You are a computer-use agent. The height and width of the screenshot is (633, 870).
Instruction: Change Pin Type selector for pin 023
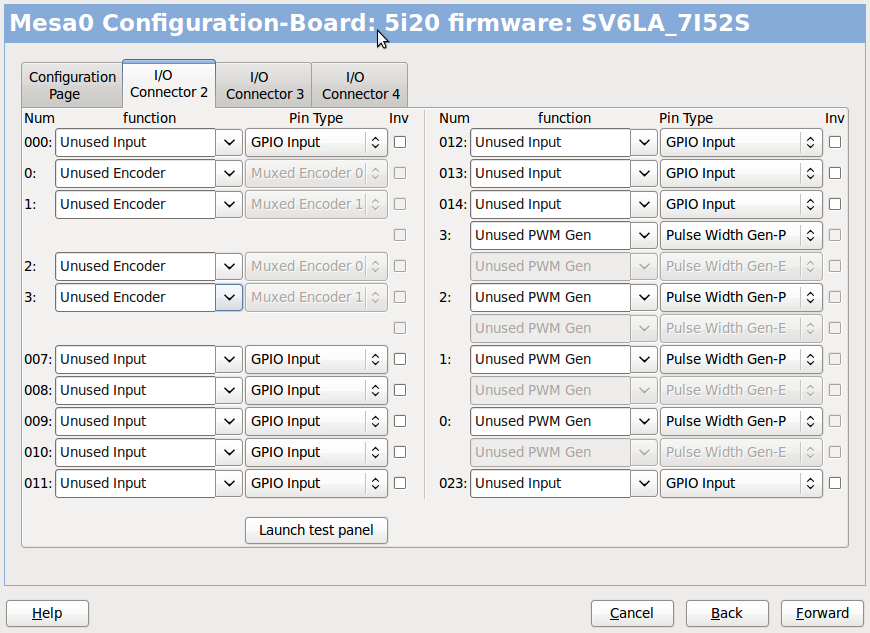click(741, 484)
